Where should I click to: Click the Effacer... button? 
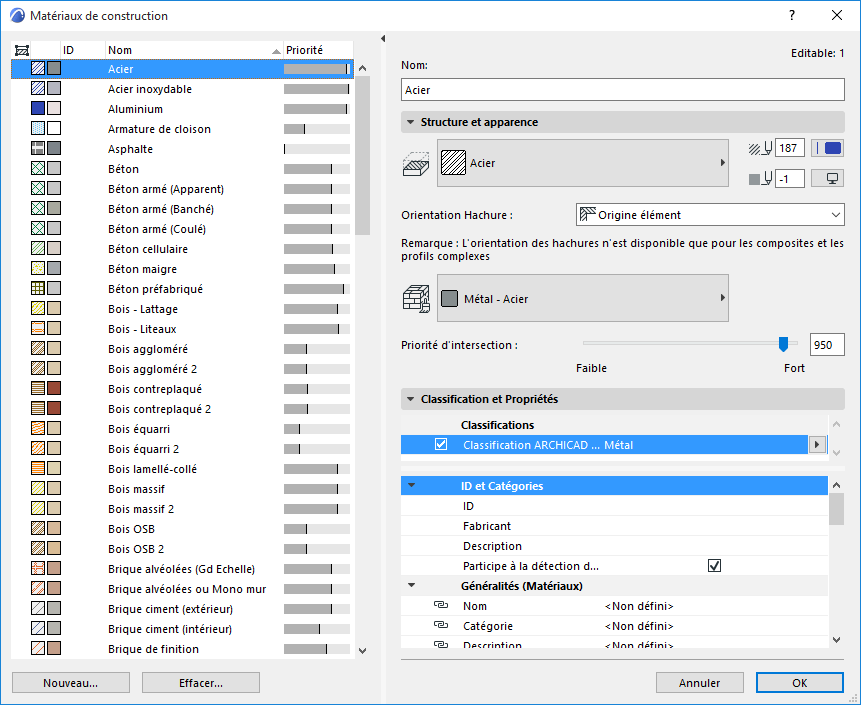coord(201,683)
